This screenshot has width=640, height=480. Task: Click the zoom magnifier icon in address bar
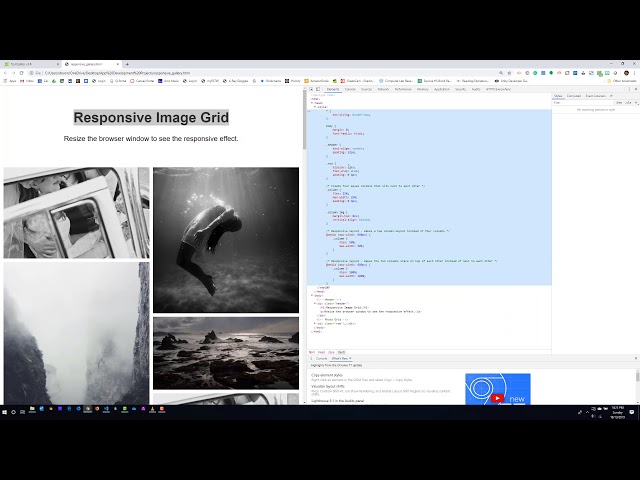501,73
